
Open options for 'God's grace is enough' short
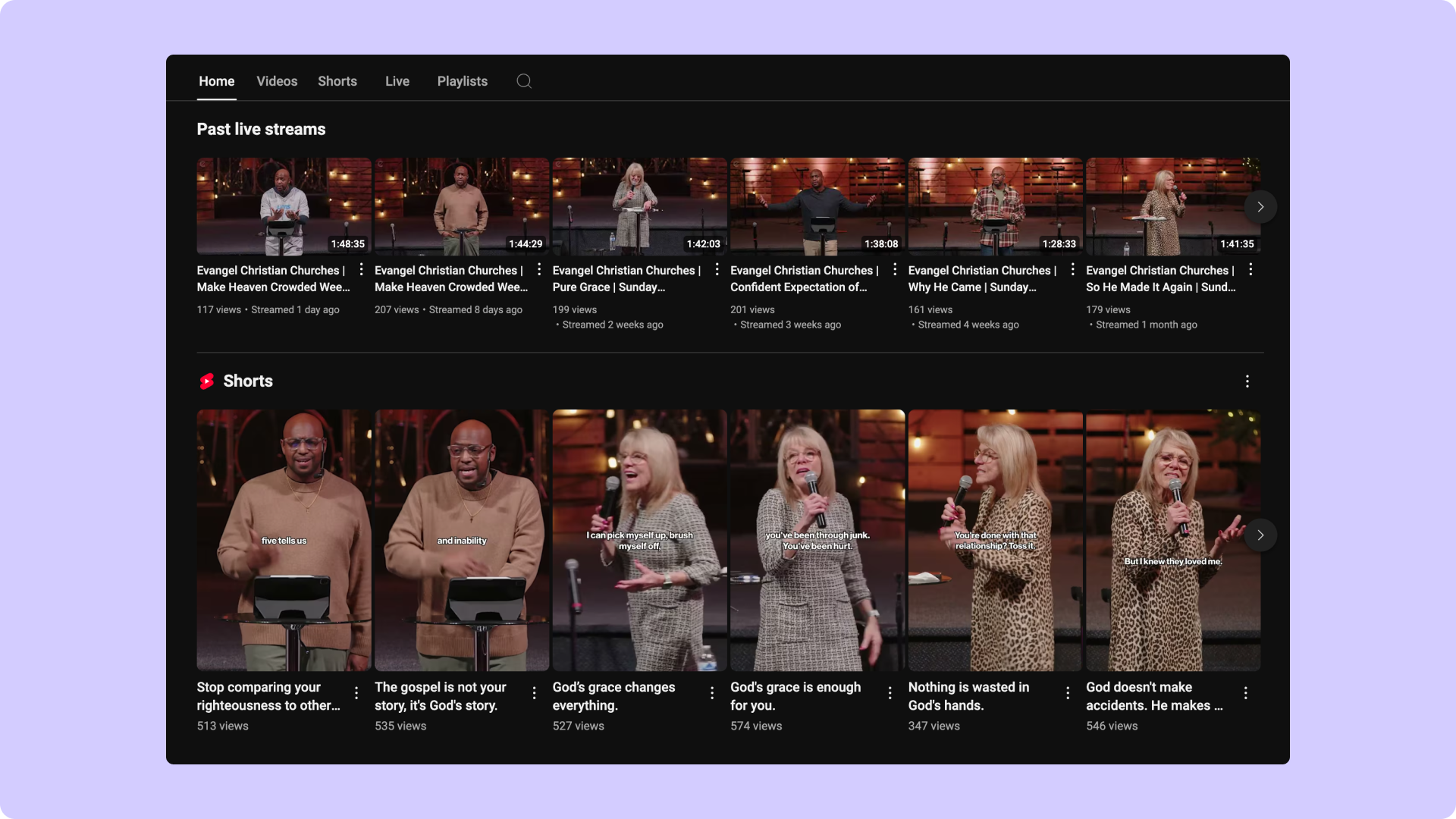click(890, 693)
